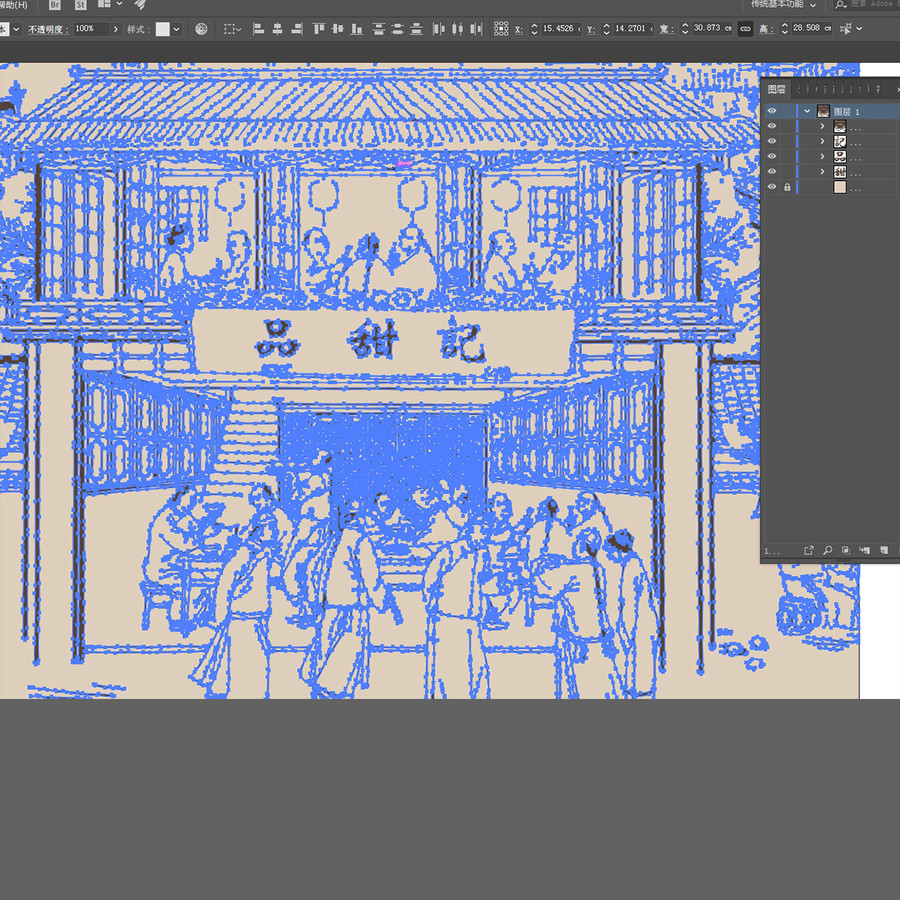Click horizontal distribute left icon
Viewport: 900px width, 900px height.
click(x=439, y=29)
